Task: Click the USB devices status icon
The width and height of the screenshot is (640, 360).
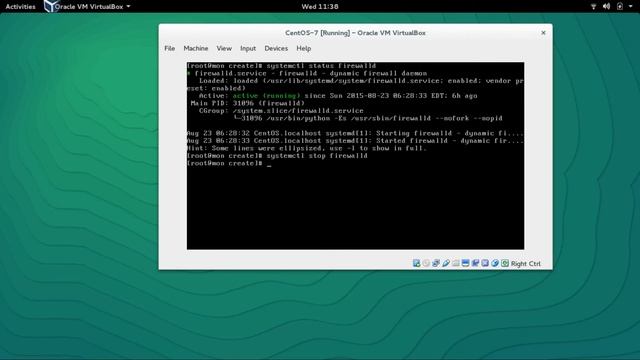Action: click(x=446, y=263)
